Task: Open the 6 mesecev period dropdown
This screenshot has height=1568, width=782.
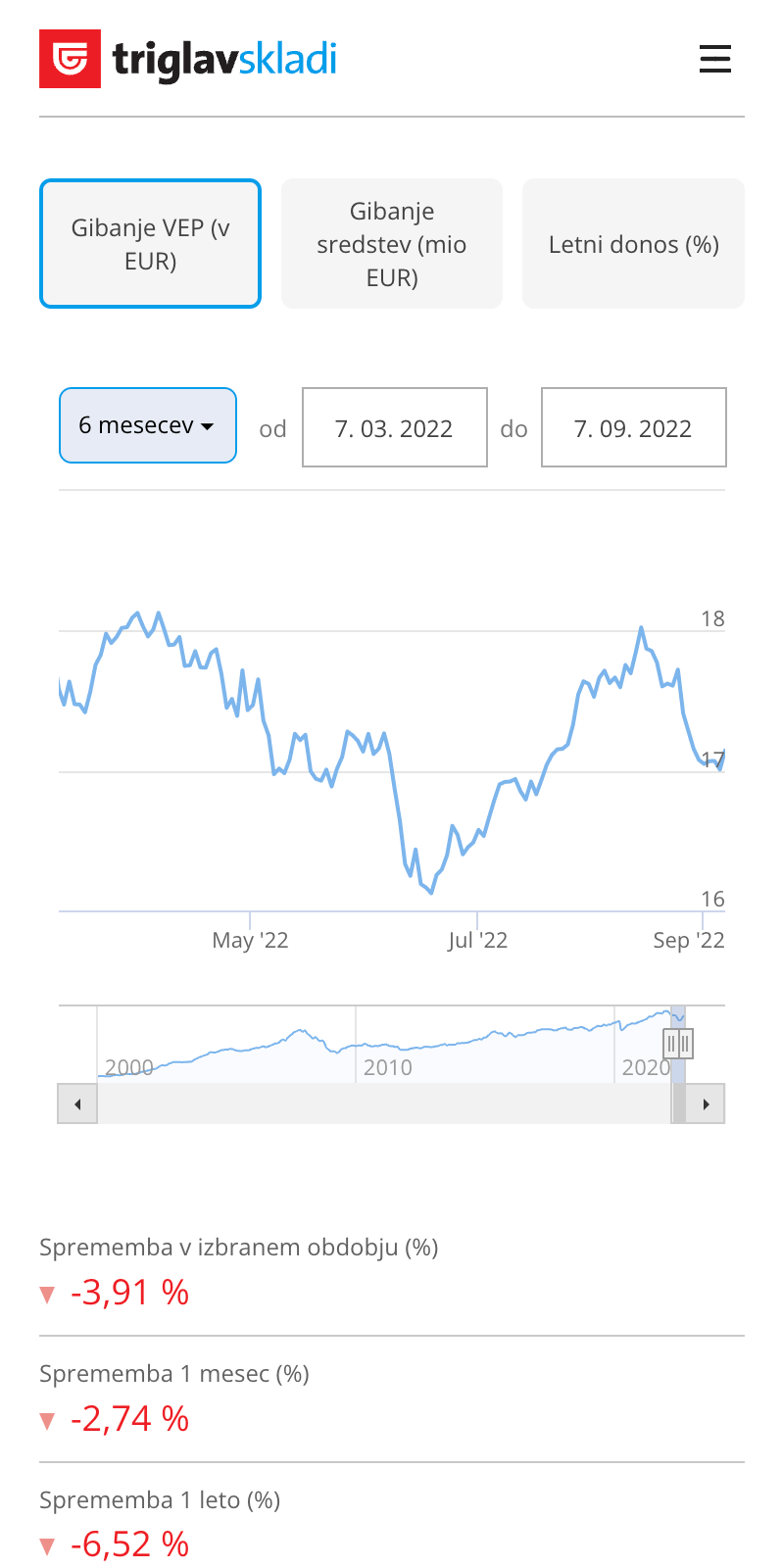Action: [148, 425]
